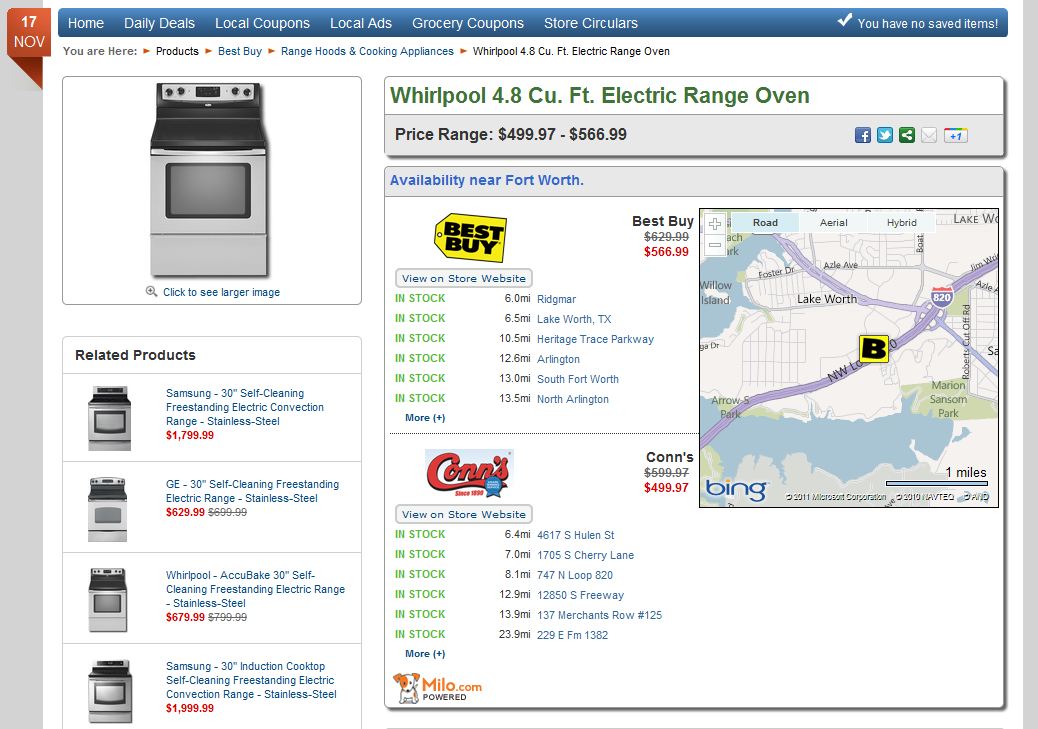Open Store Circulars
Viewport: 1038px width, 729px height.
coord(591,23)
